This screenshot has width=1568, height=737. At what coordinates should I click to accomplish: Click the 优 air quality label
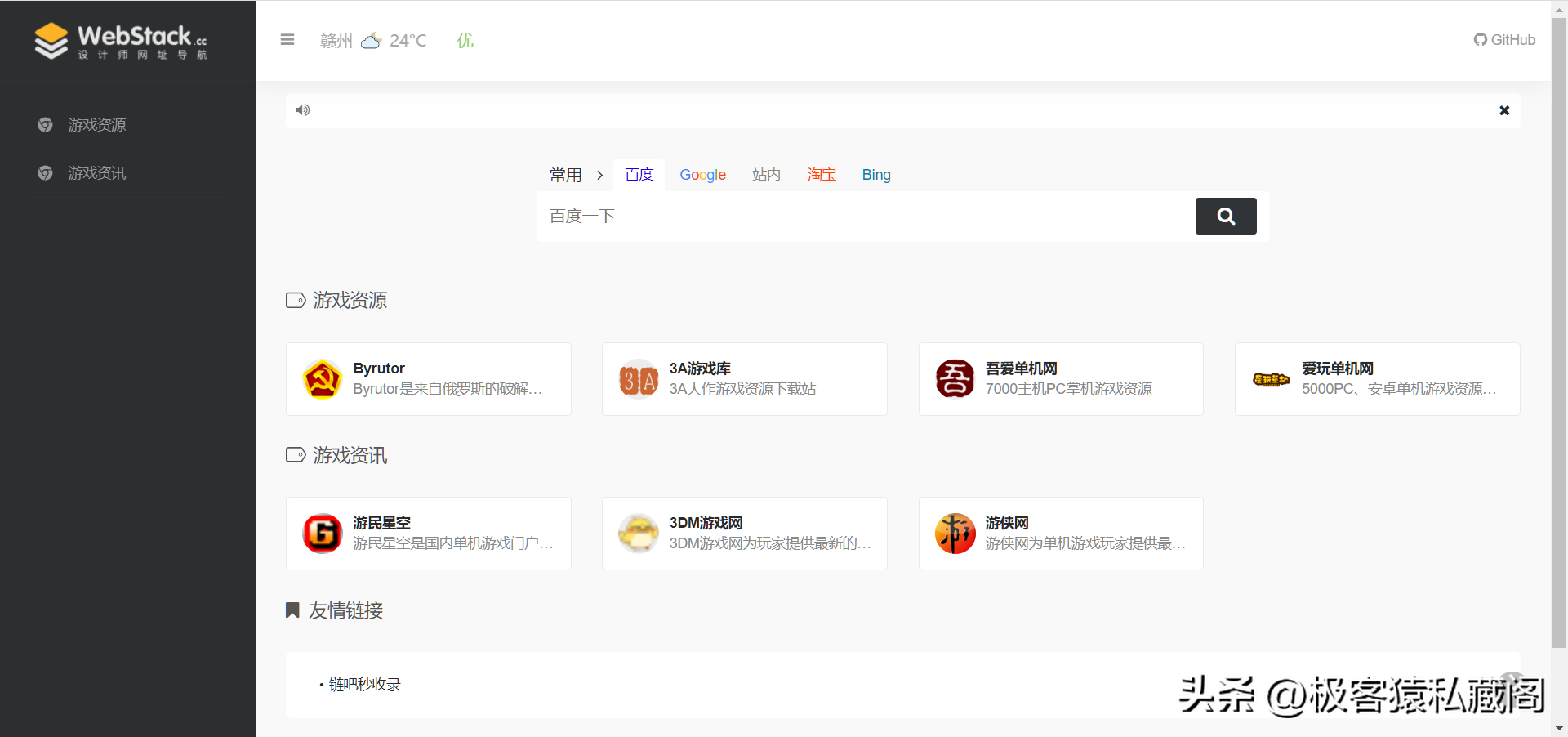coord(465,41)
